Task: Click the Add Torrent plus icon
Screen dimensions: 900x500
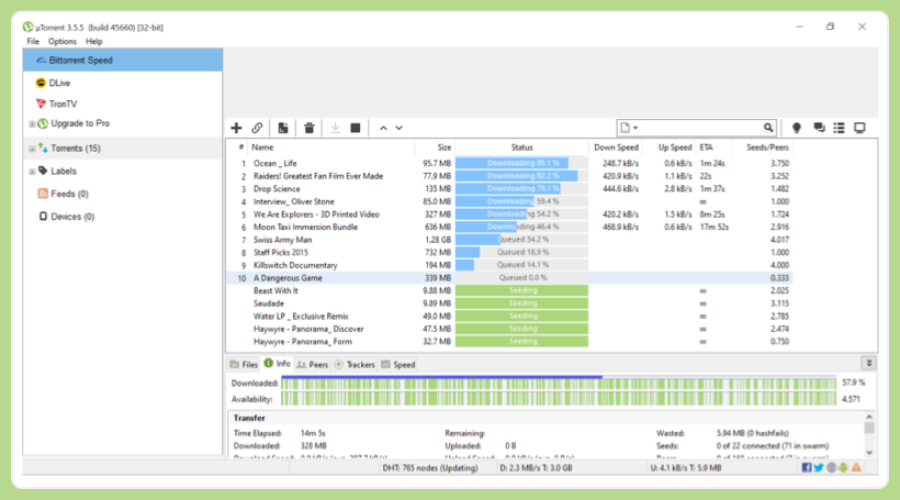Action: 236,127
